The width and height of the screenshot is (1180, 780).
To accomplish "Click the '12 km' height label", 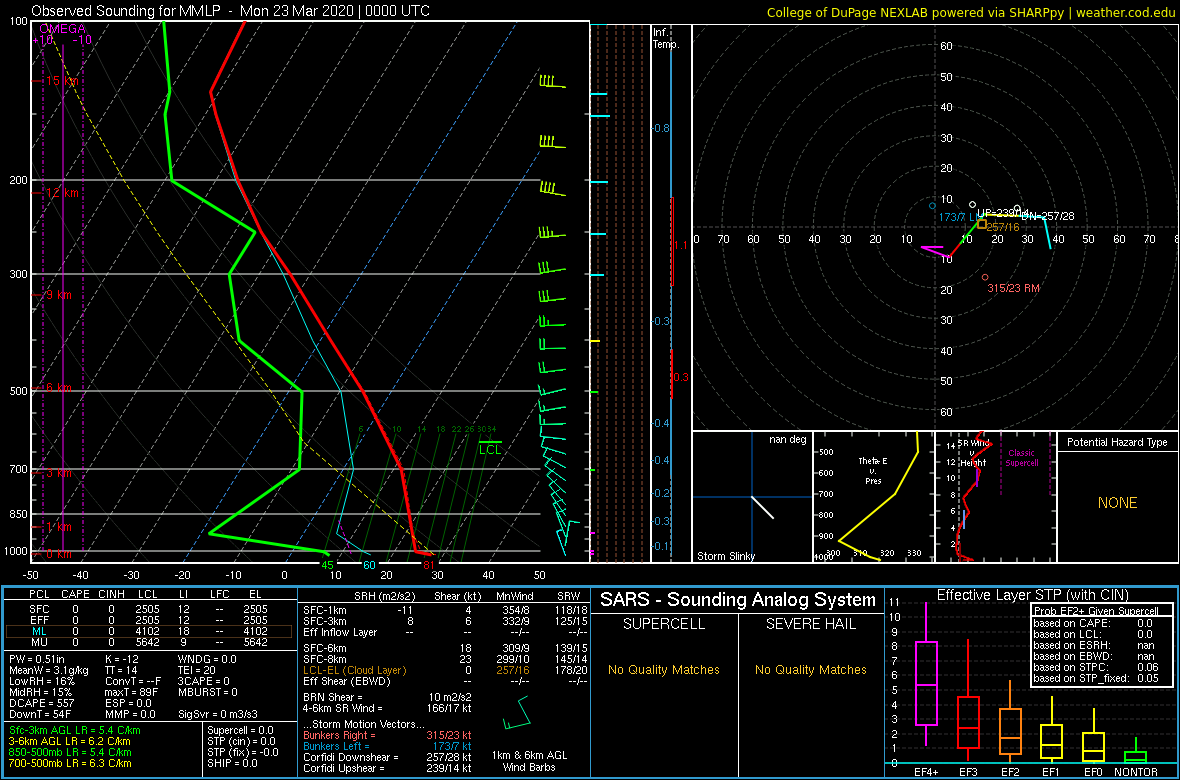I will [62, 193].
